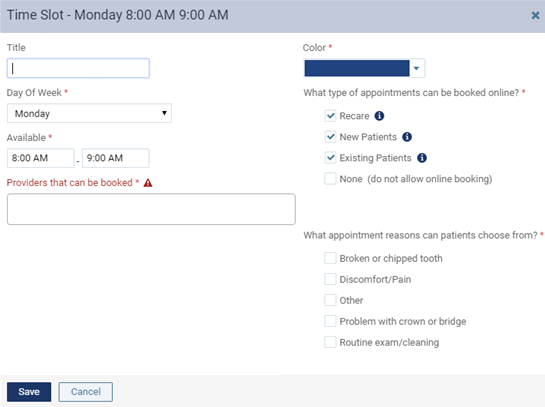Expand the Color dropdown arrow

416,68
